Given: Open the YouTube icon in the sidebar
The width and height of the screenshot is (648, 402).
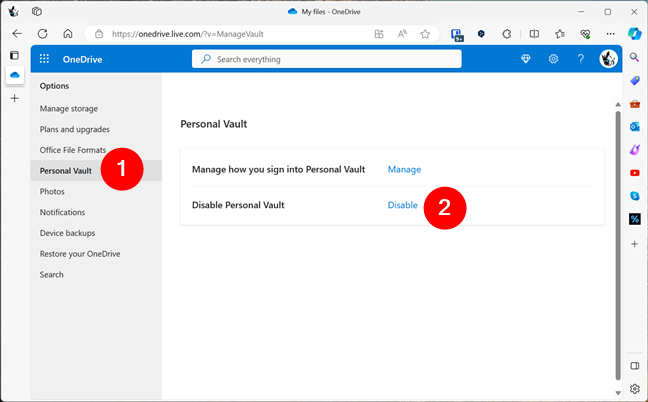Looking at the screenshot, I should 635,173.
